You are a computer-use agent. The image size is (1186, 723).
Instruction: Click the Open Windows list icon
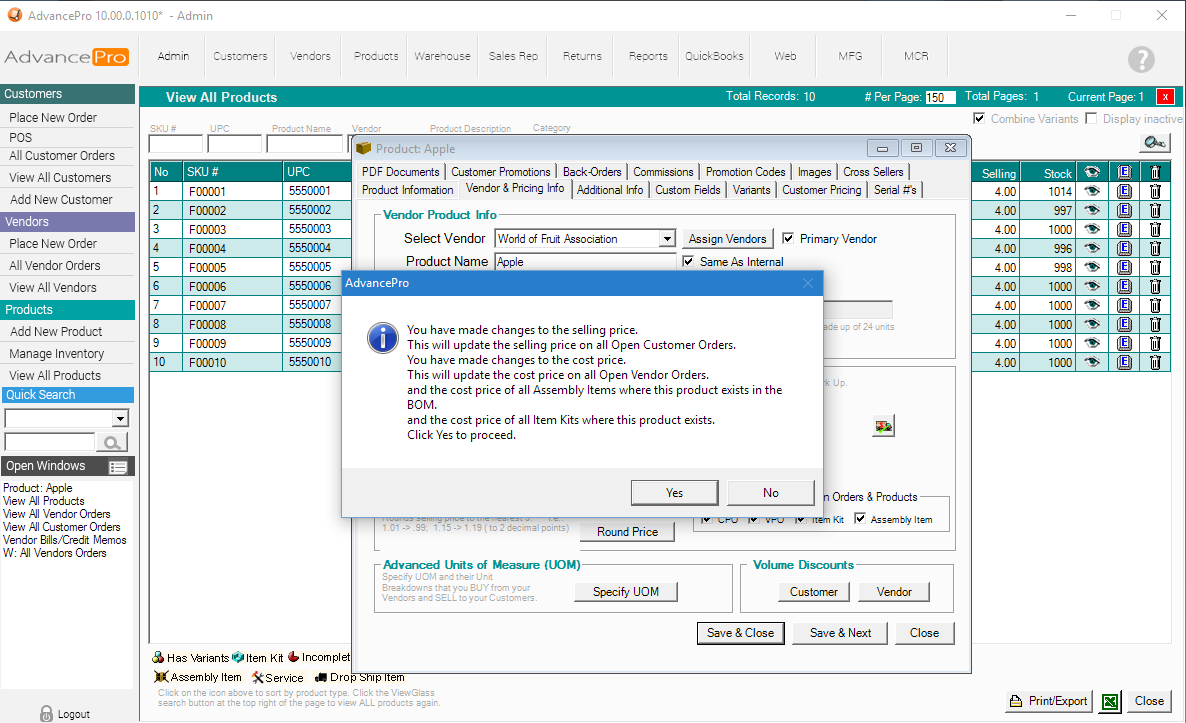tap(118, 467)
